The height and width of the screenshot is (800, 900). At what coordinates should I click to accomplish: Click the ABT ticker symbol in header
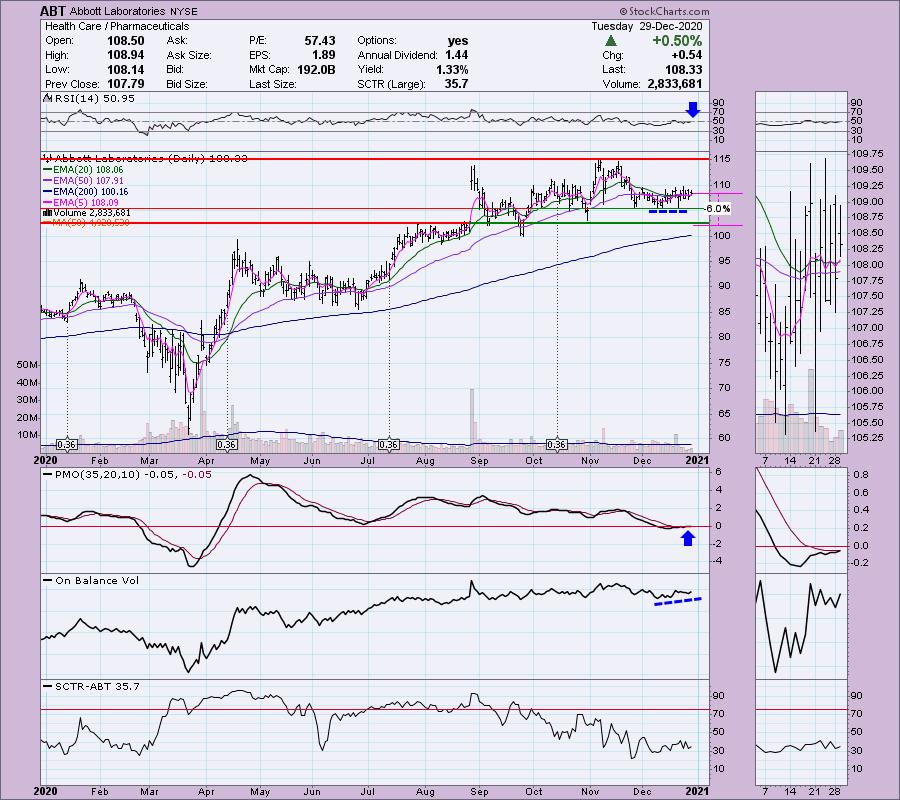(x=53, y=11)
